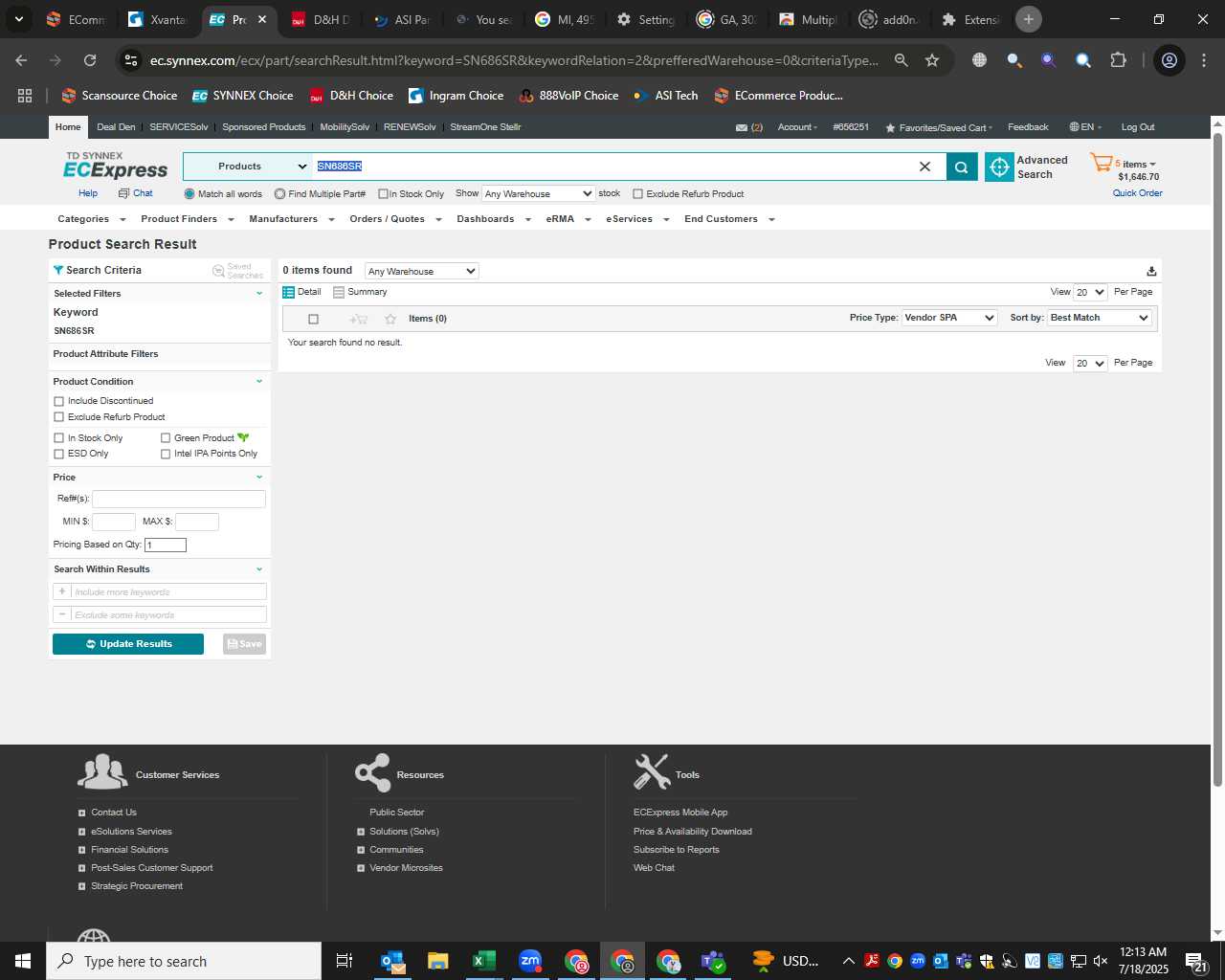Image resolution: width=1225 pixels, height=980 pixels.
Task: Click the Update Results button
Action: point(128,644)
